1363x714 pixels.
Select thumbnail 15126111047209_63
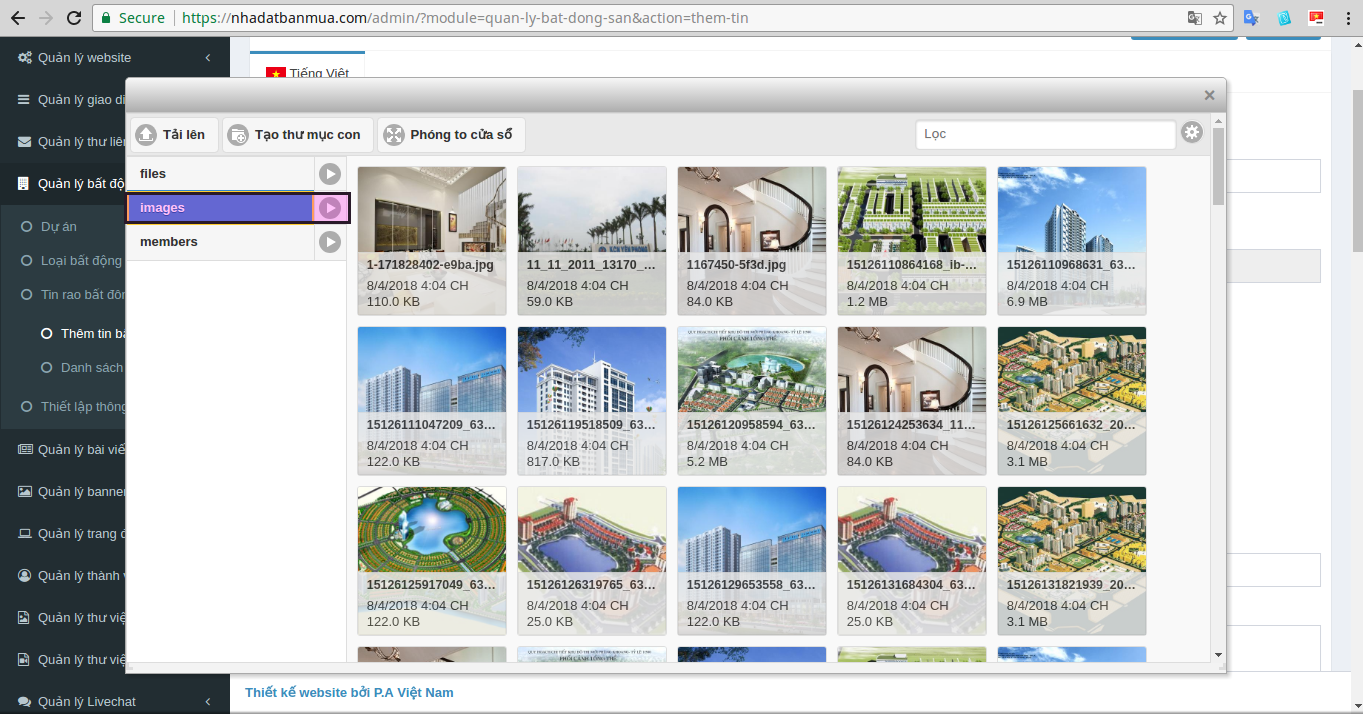pos(432,401)
